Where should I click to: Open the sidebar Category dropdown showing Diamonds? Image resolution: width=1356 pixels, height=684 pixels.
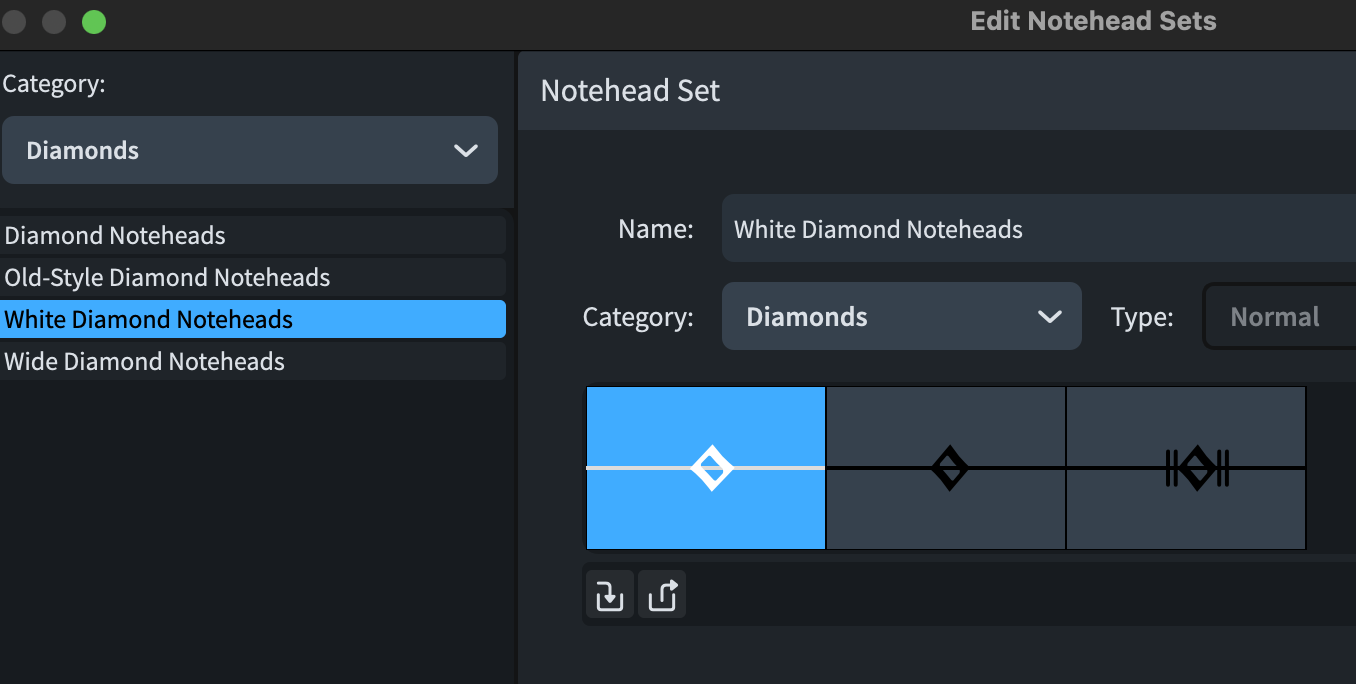pyautogui.click(x=250, y=151)
